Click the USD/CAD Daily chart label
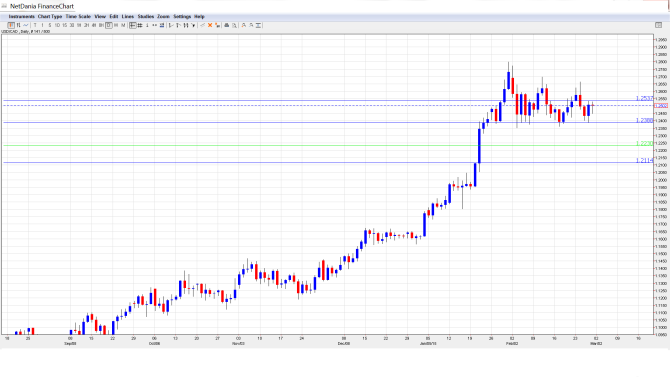 tap(25, 32)
